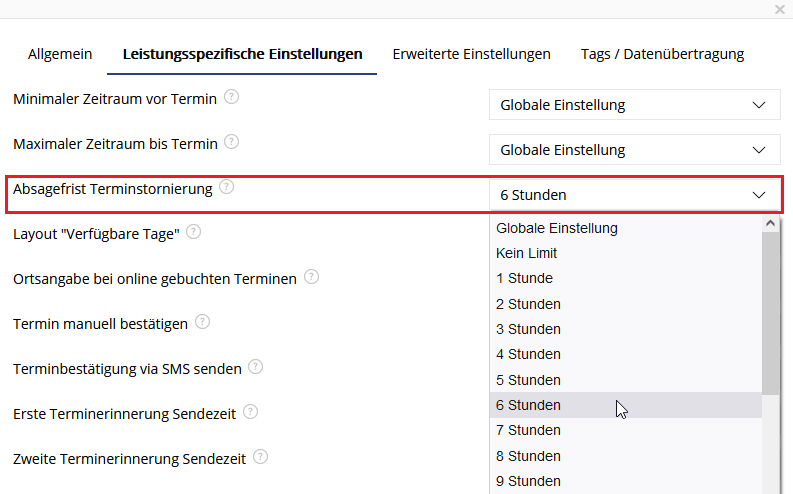Viewport: 793px width, 494px height.
Task: Click the dropdown list scroll-up arrow
Action: pos(771,223)
